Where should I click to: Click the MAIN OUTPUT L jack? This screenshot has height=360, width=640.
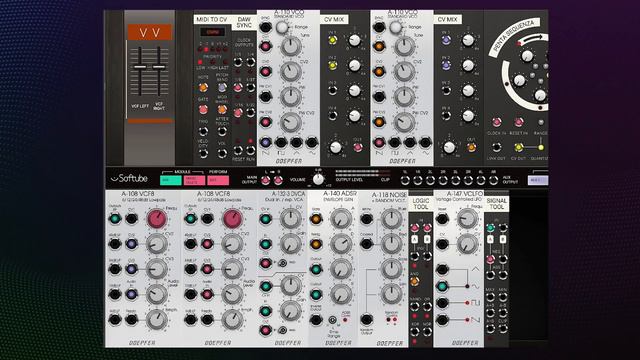pos(266,180)
